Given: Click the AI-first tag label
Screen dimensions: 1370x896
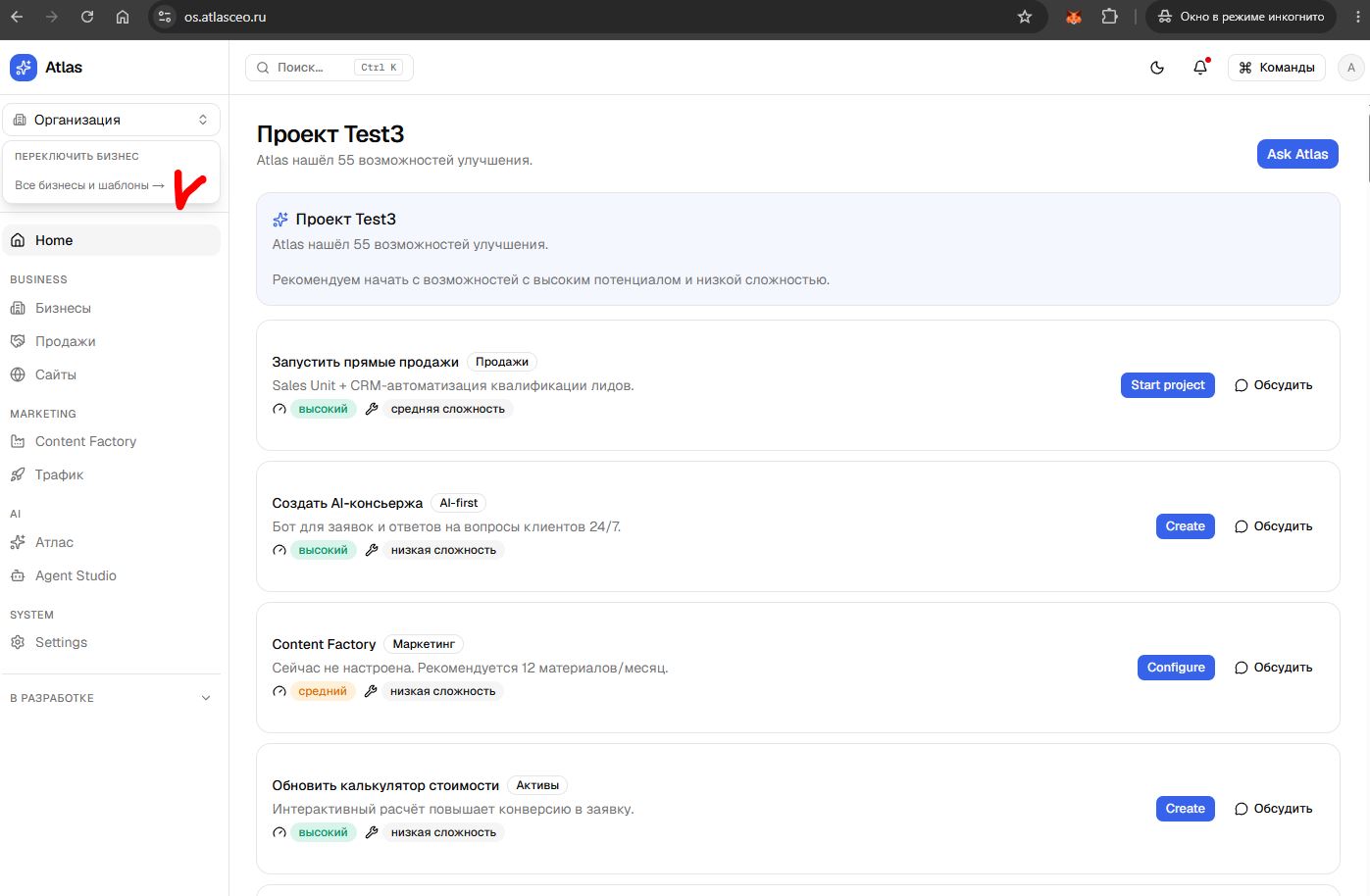Looking at the screenshot, I should coord(458,503).
